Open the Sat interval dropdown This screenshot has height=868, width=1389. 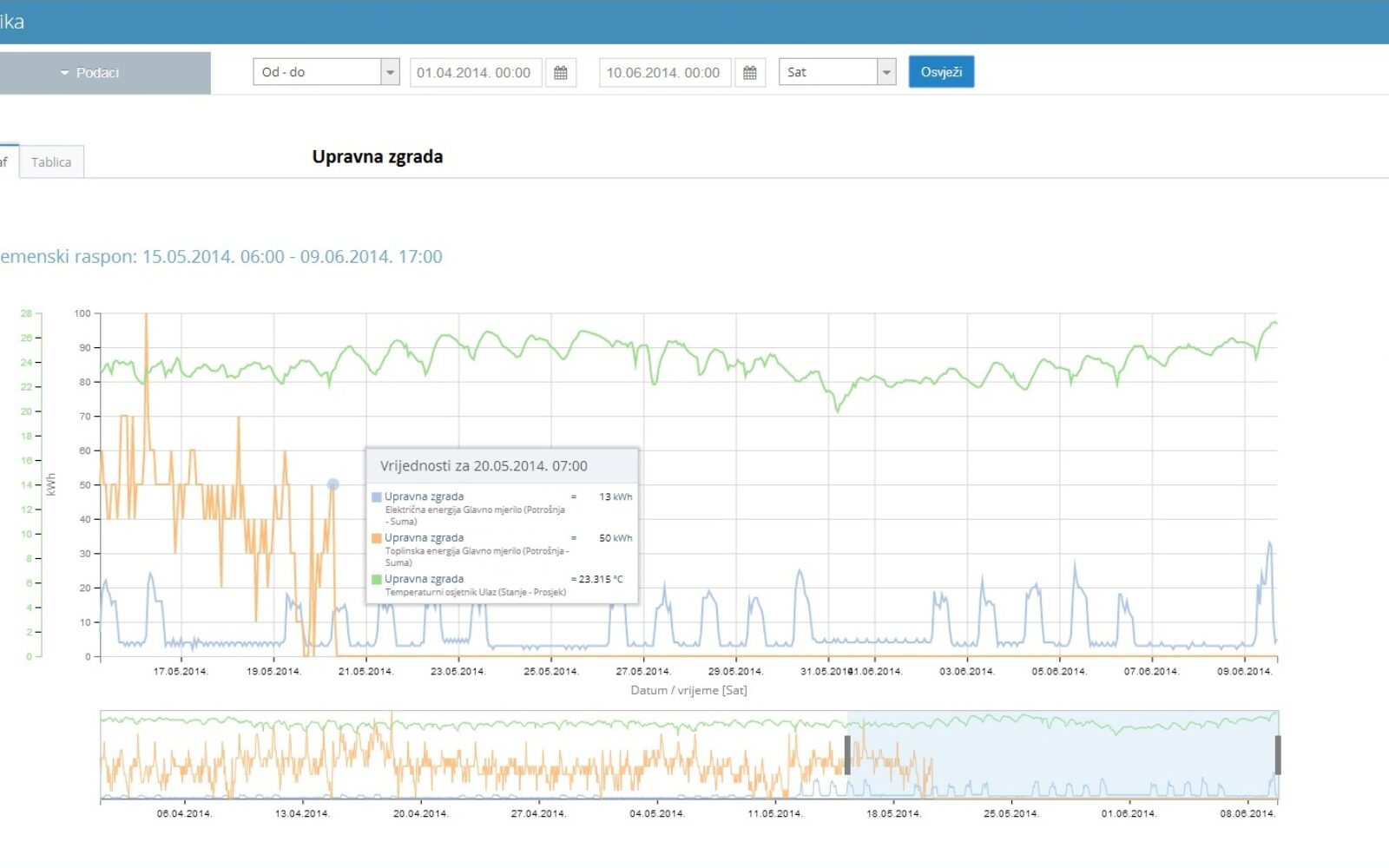point(885,72)
